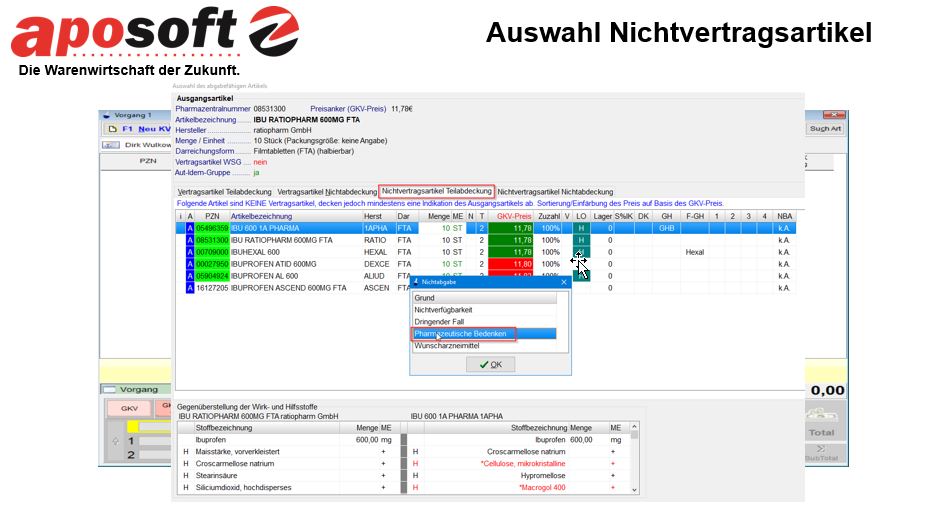Viewport: 933px width, 515px height.
Task: Click the F1 Neu KV button
Action: (138, 129)
